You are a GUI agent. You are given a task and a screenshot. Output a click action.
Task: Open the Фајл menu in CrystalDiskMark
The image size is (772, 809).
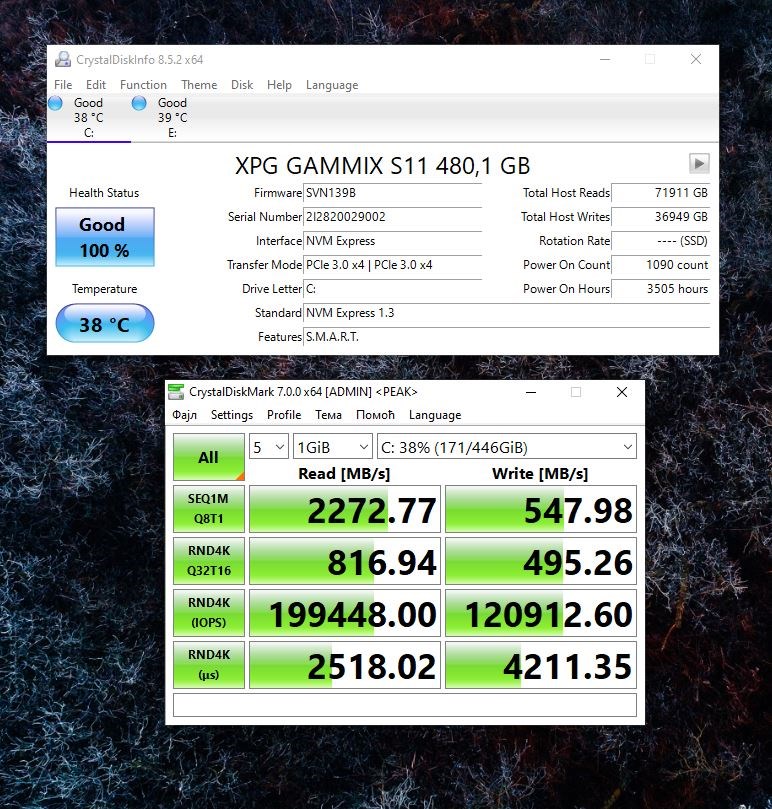click(x=185, y=415)
